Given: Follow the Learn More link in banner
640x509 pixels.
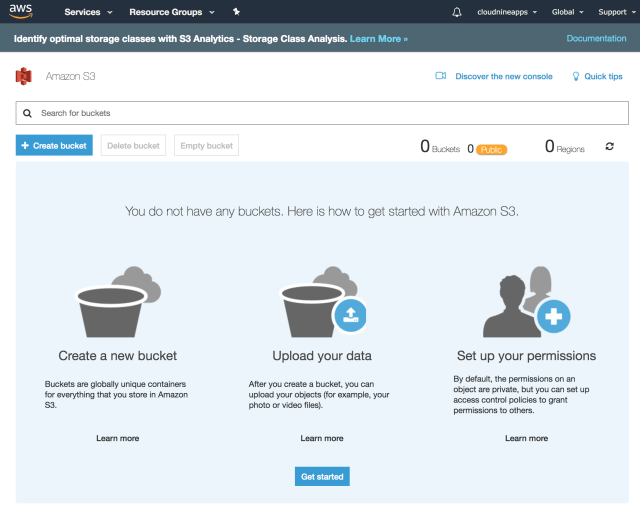Looking at the screenshot, I should click(379, 39).
